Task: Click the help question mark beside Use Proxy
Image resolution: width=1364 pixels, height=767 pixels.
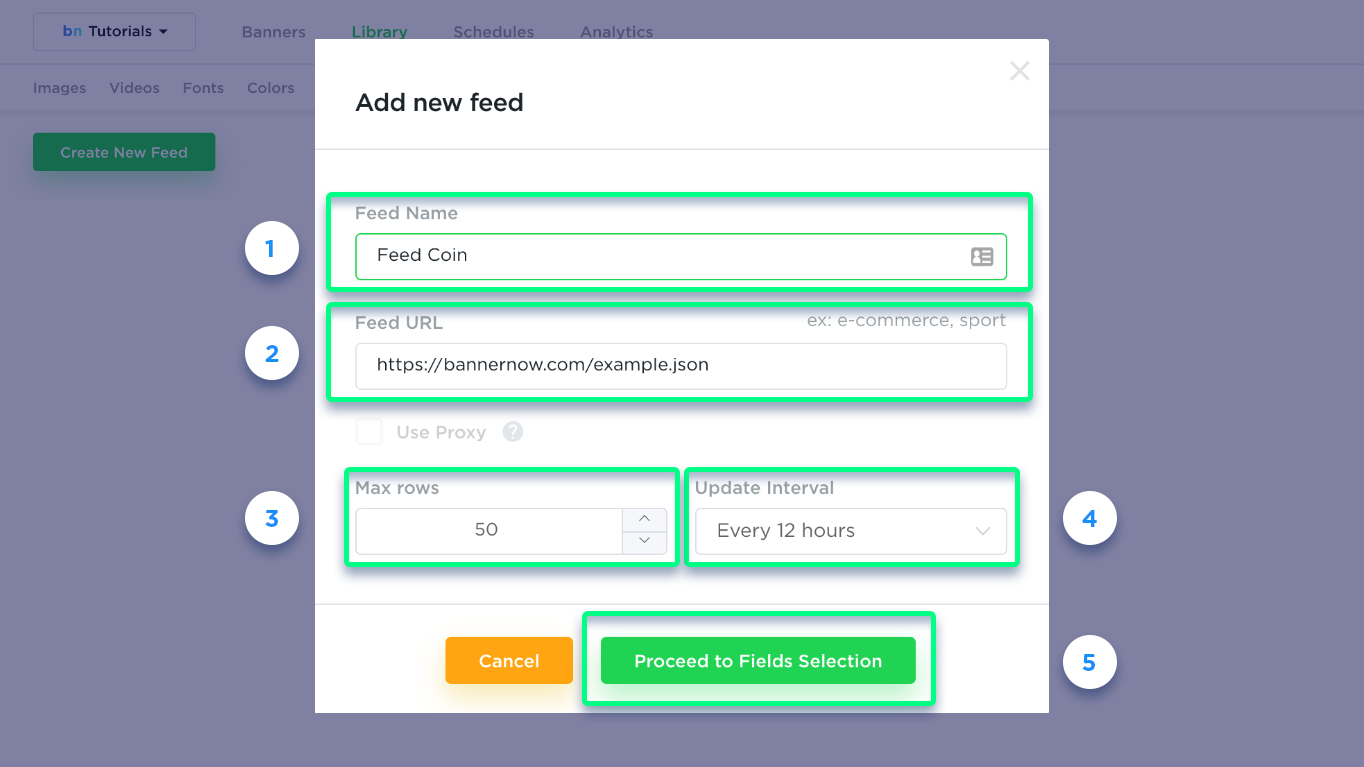Action: point(513,432)
